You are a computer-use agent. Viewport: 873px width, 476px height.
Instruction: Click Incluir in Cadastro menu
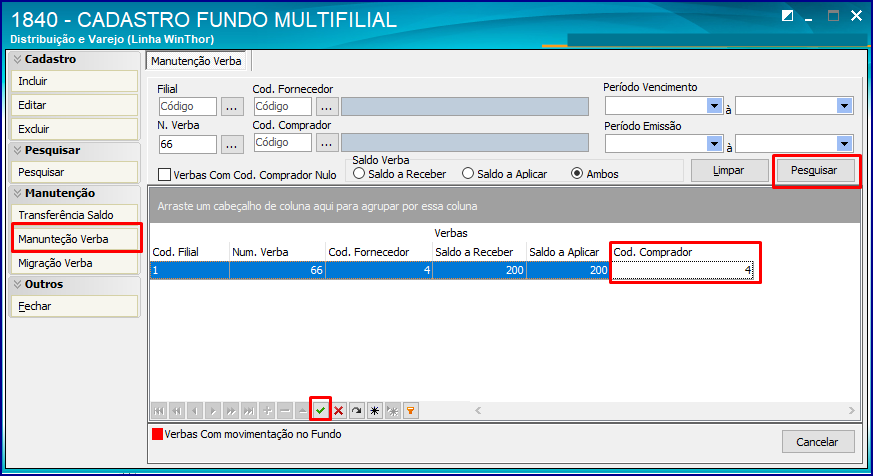[75, 81]
